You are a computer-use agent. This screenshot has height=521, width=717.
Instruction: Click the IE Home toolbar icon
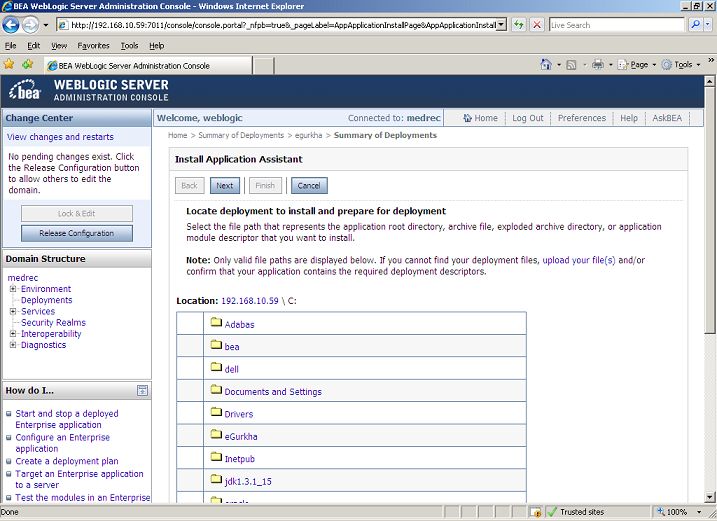click(x=546, y=64)
